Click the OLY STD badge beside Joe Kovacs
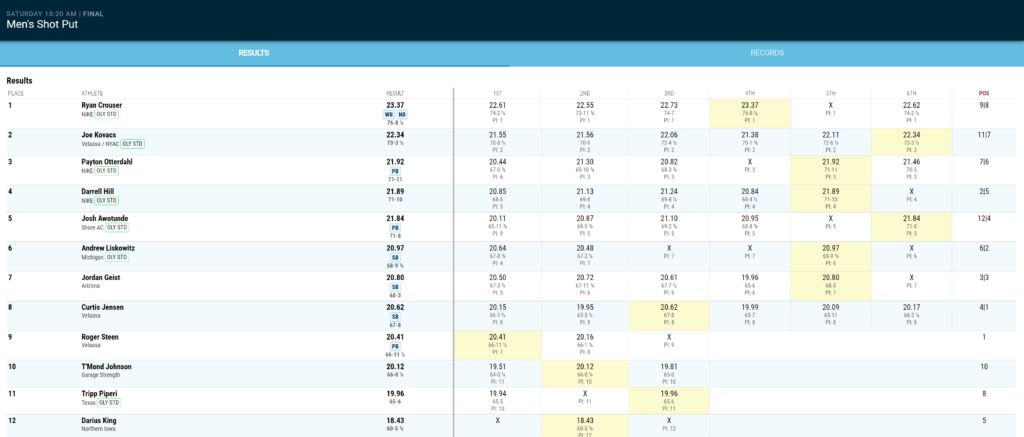This screenshot has width=1024, height=437. [x=133, y=143]
